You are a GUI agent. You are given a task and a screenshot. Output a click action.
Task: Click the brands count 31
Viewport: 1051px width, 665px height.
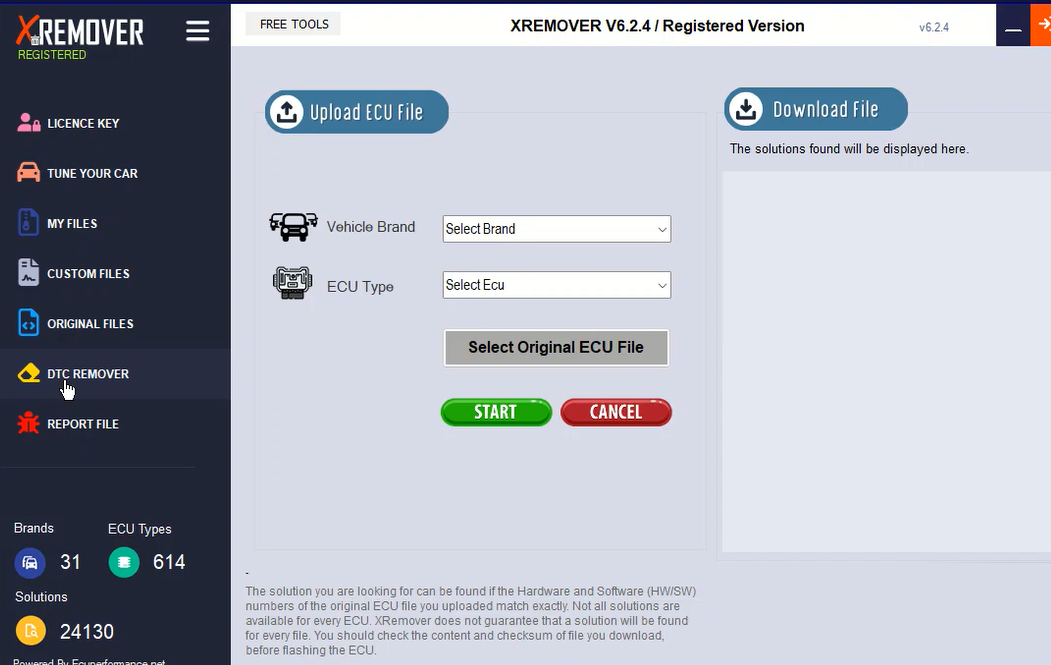point(70,562)
